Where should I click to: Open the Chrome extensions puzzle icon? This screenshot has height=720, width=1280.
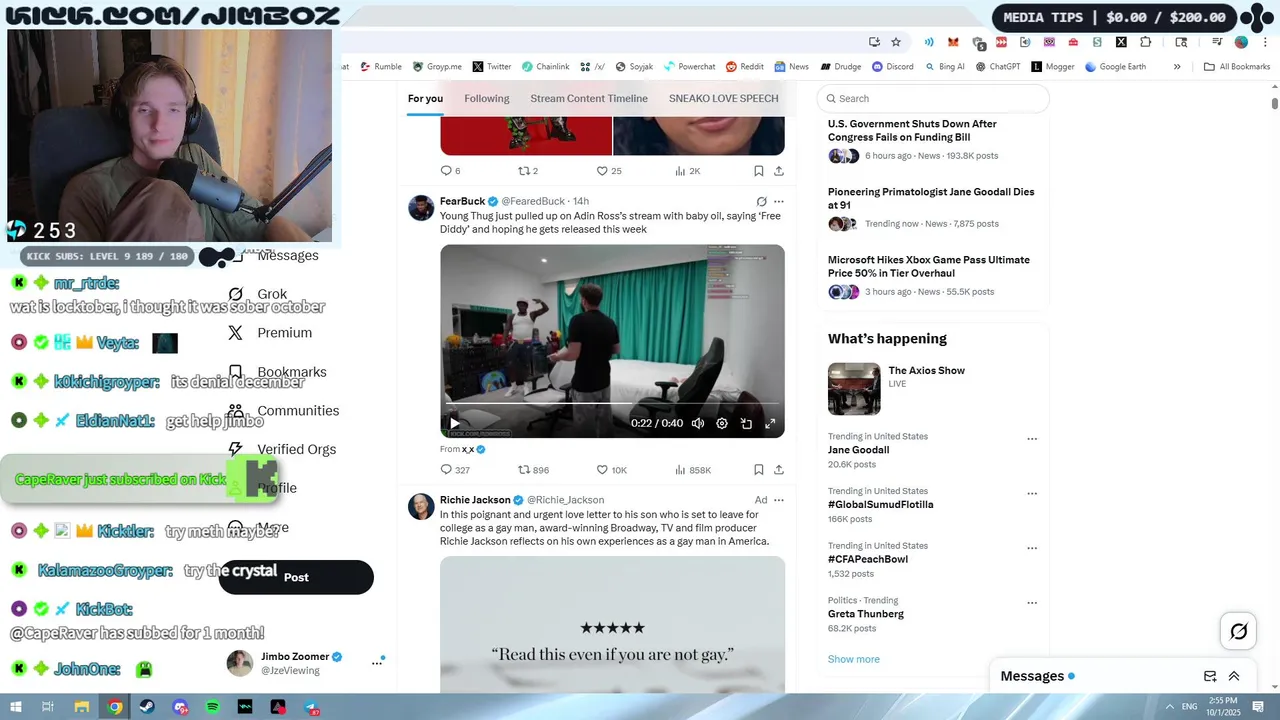pos(1146,42)
